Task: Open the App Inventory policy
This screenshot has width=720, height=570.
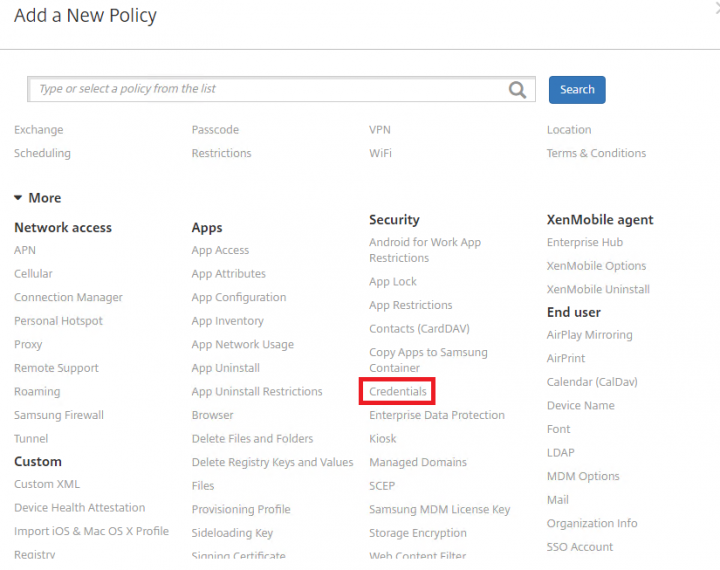Action: click(x=227, y=321)
